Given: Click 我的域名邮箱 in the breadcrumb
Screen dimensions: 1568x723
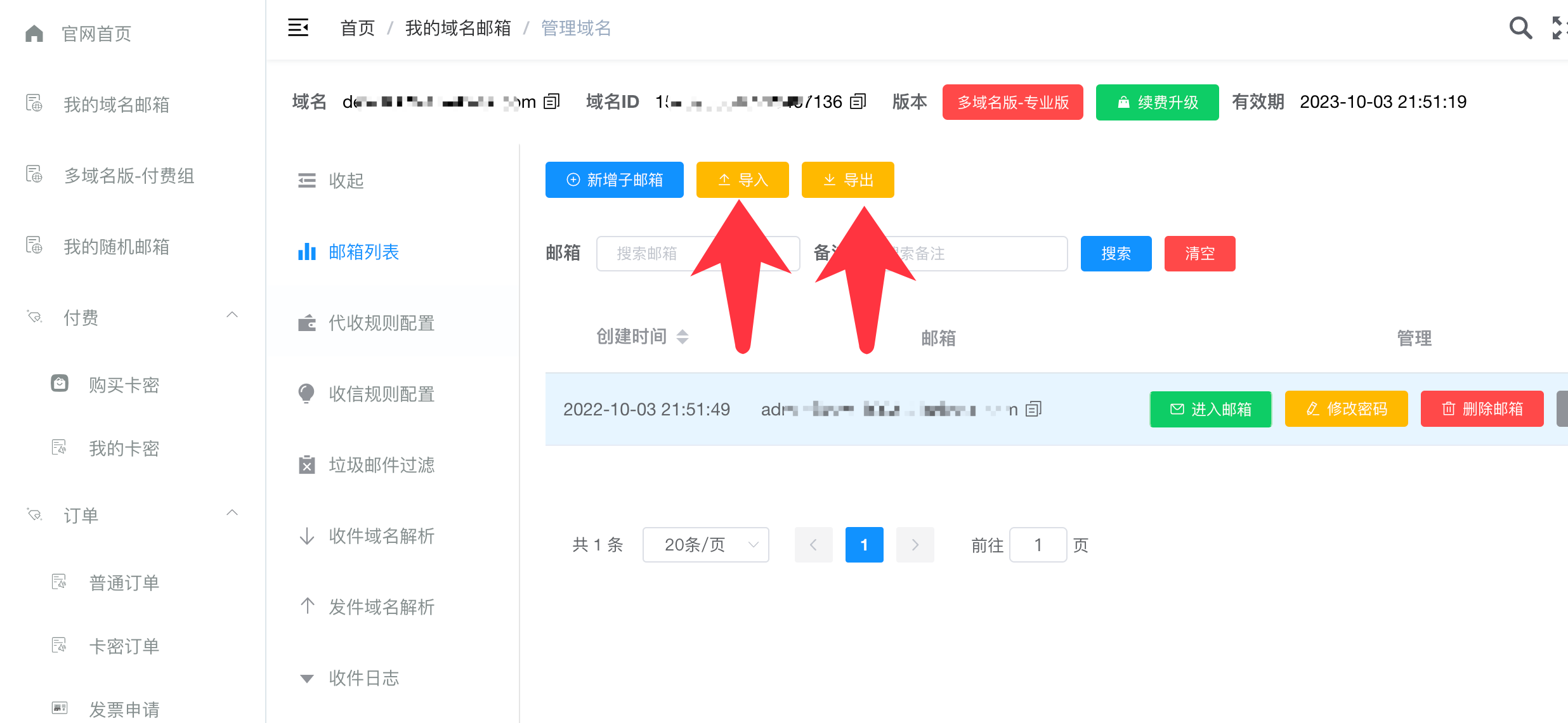Looking at the screenshot, I should point(458,28).
